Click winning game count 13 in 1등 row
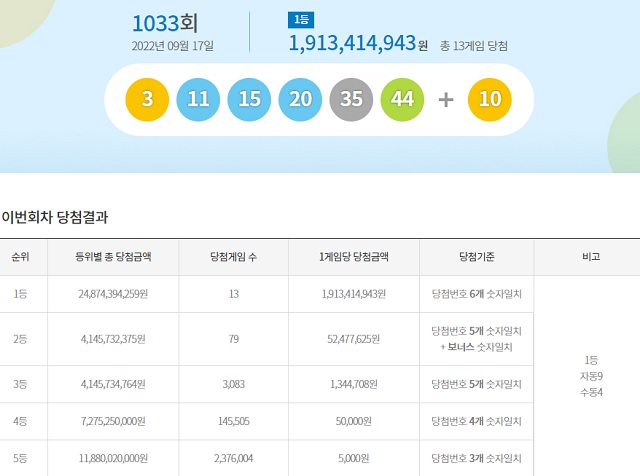This screenshot has width=640, height=476. click(x=233, y=294)
